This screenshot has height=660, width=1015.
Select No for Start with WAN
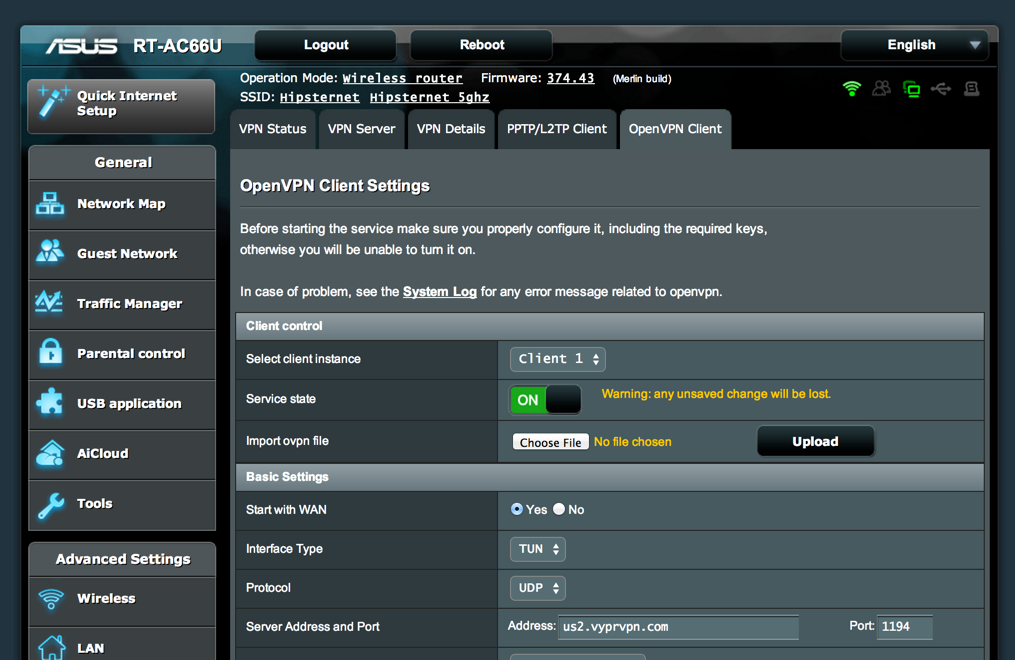(x=559, y=509)
